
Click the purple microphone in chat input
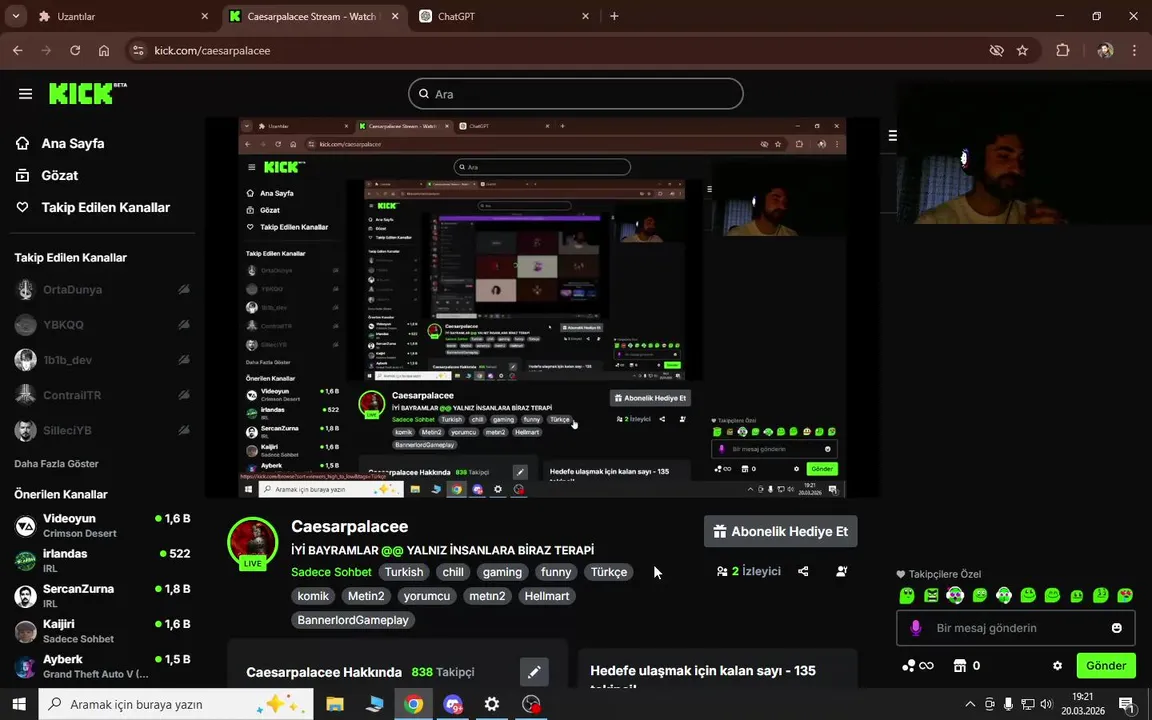(x=915, y=628)
